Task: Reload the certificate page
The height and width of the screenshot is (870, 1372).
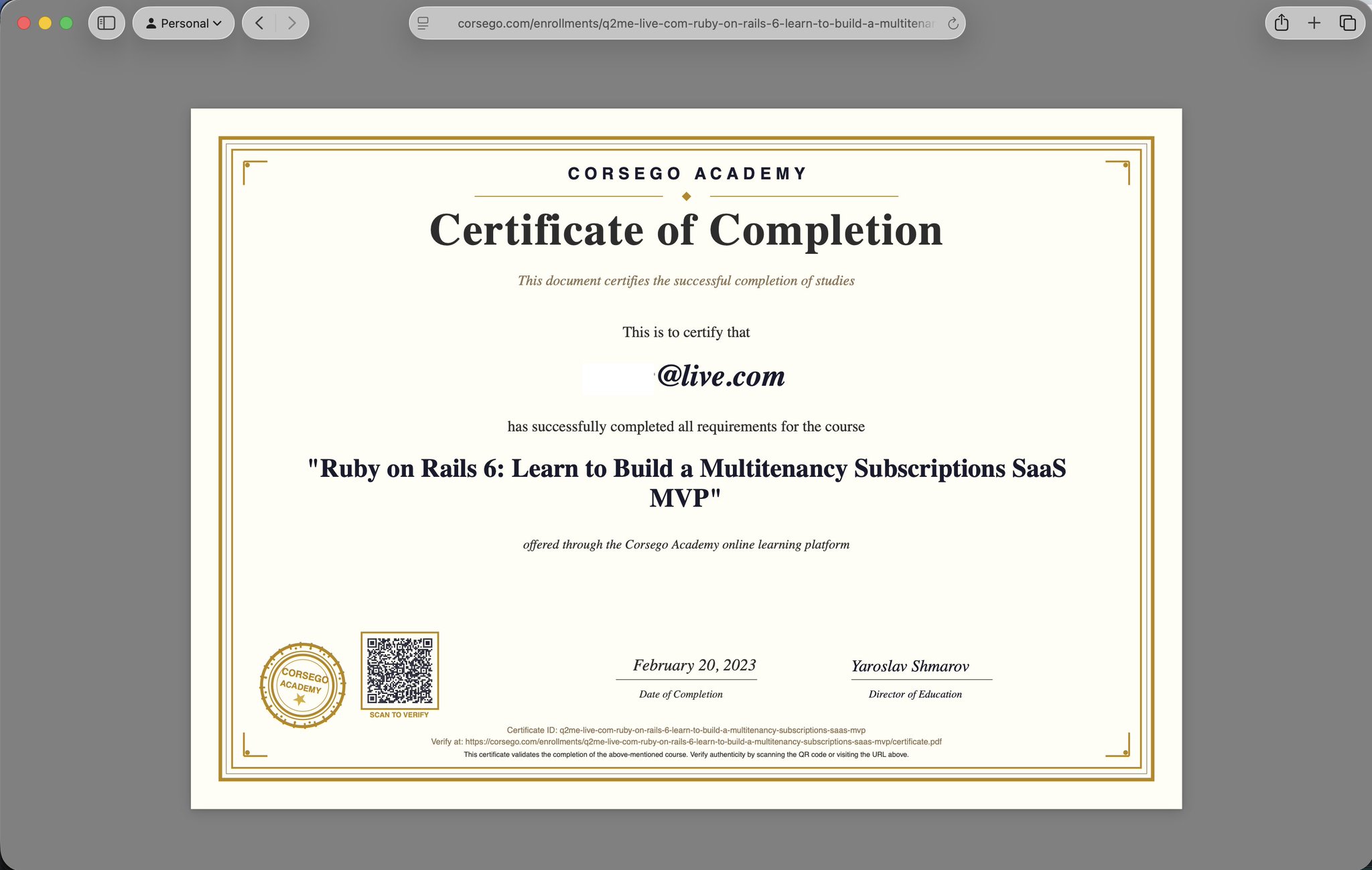Action: pos(953,23)
